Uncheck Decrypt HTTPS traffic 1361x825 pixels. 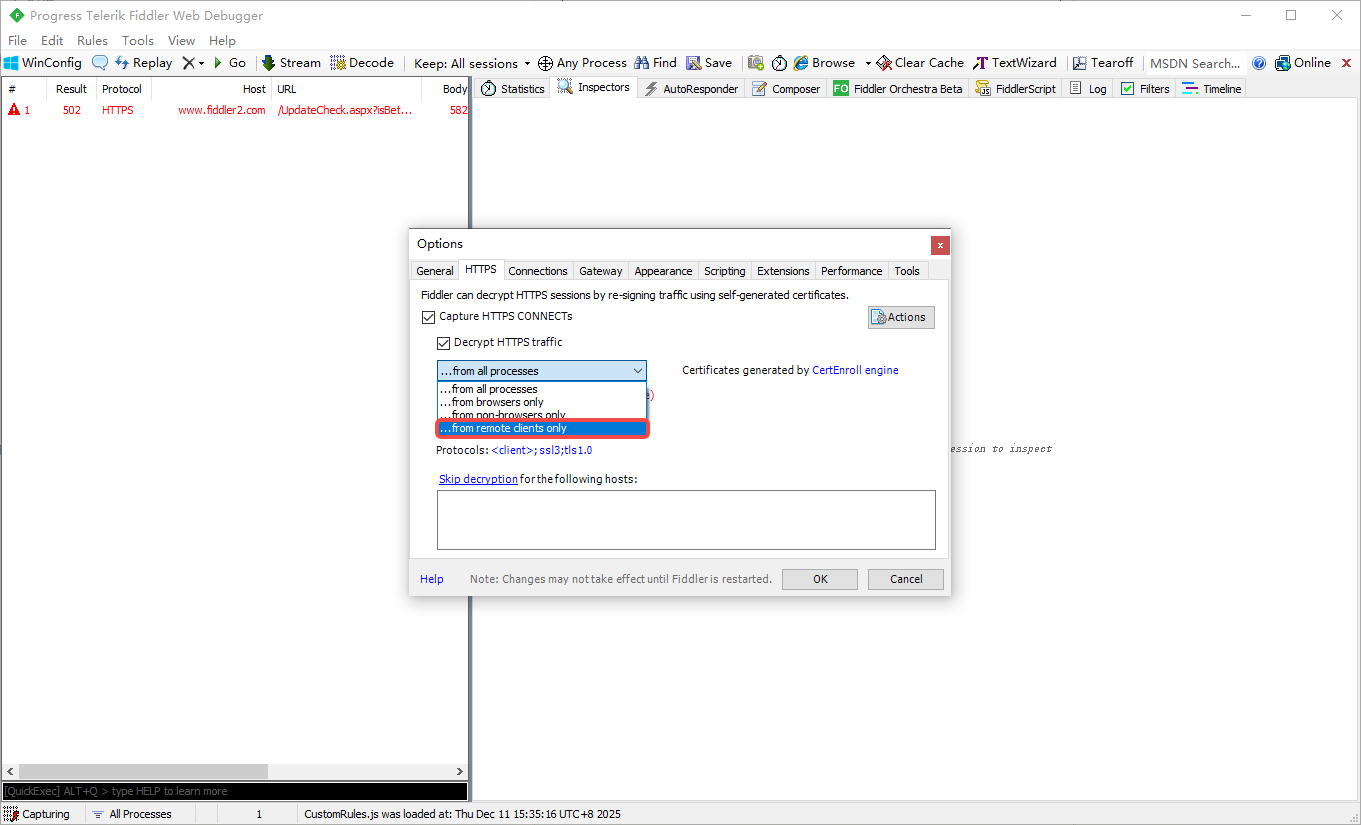pos(444,343)
